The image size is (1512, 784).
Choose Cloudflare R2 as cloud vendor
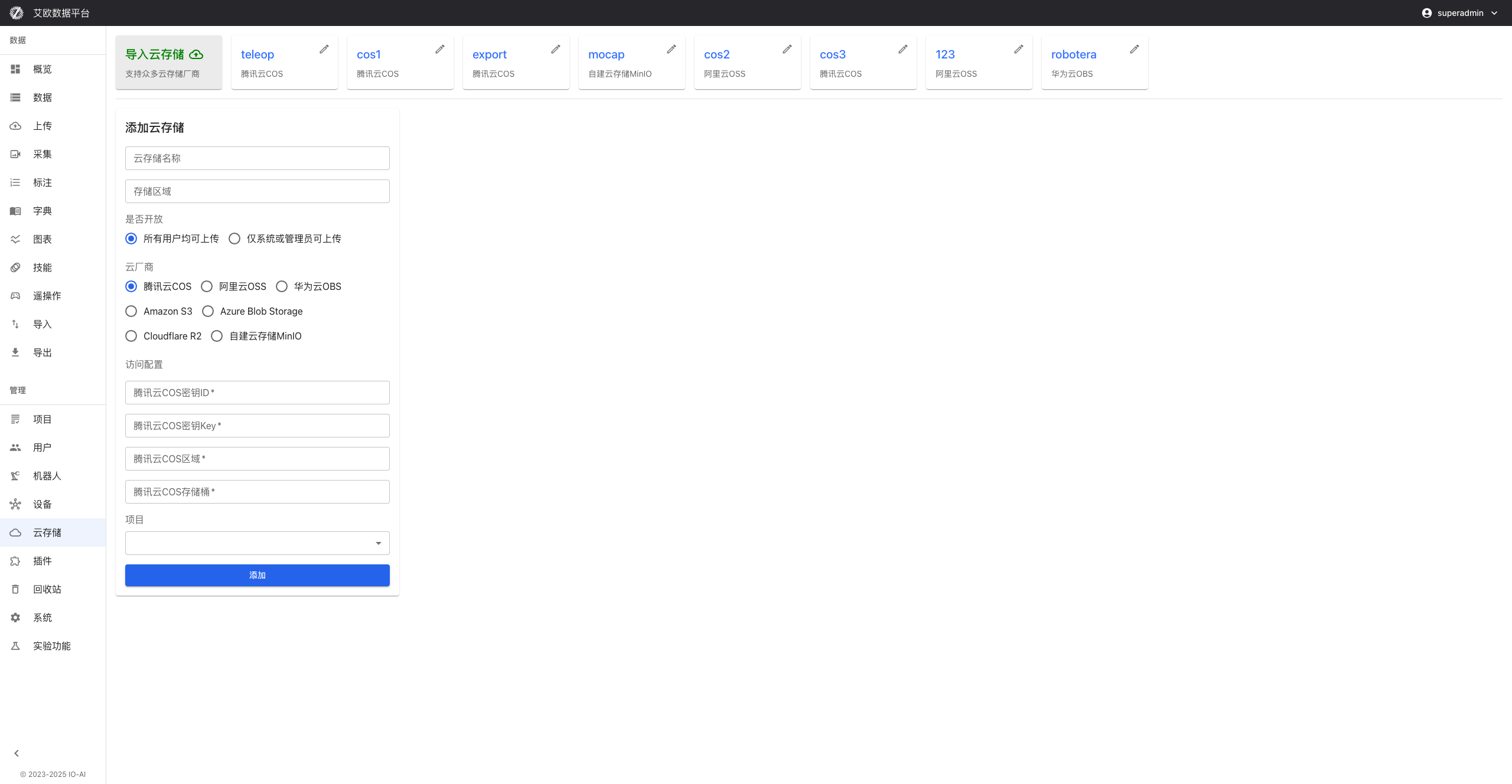(x=131, y=336)
